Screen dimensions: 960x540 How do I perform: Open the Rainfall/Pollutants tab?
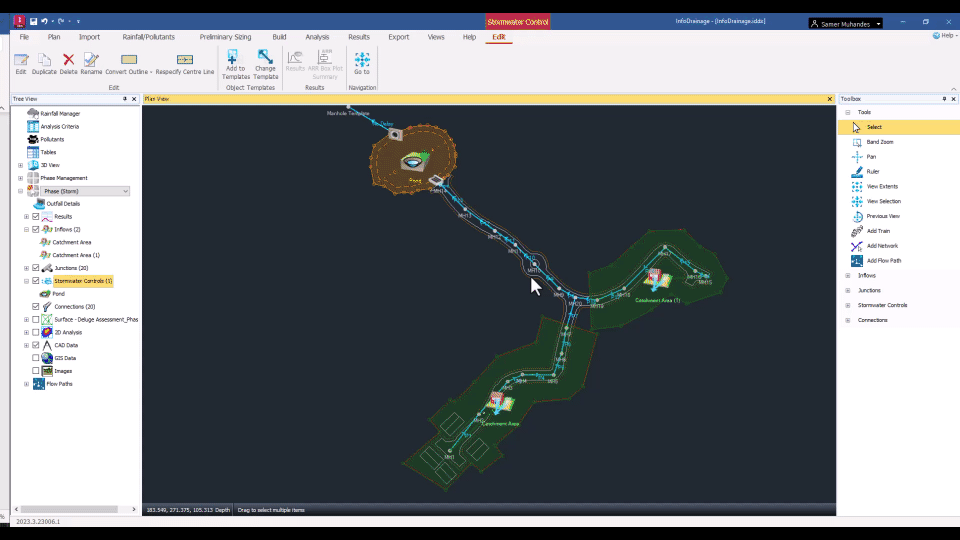point(148,37)
